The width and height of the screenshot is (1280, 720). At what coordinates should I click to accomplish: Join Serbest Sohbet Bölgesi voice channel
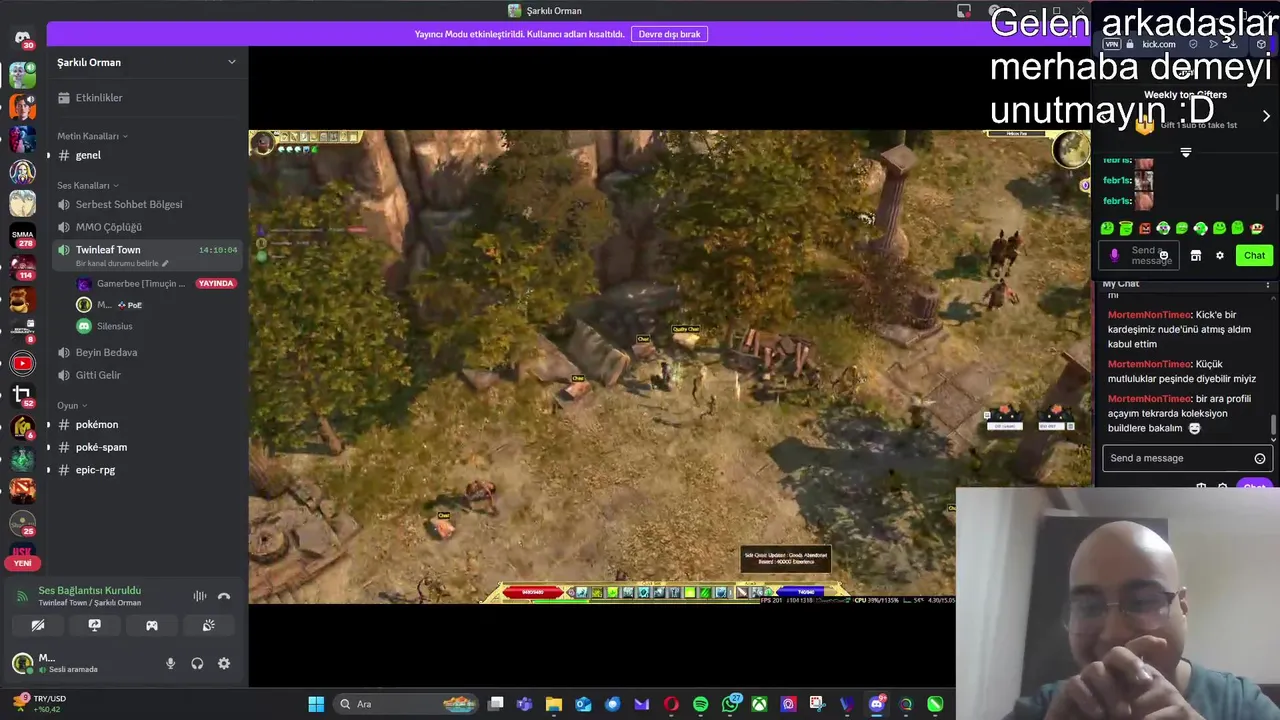pos(147,204)
